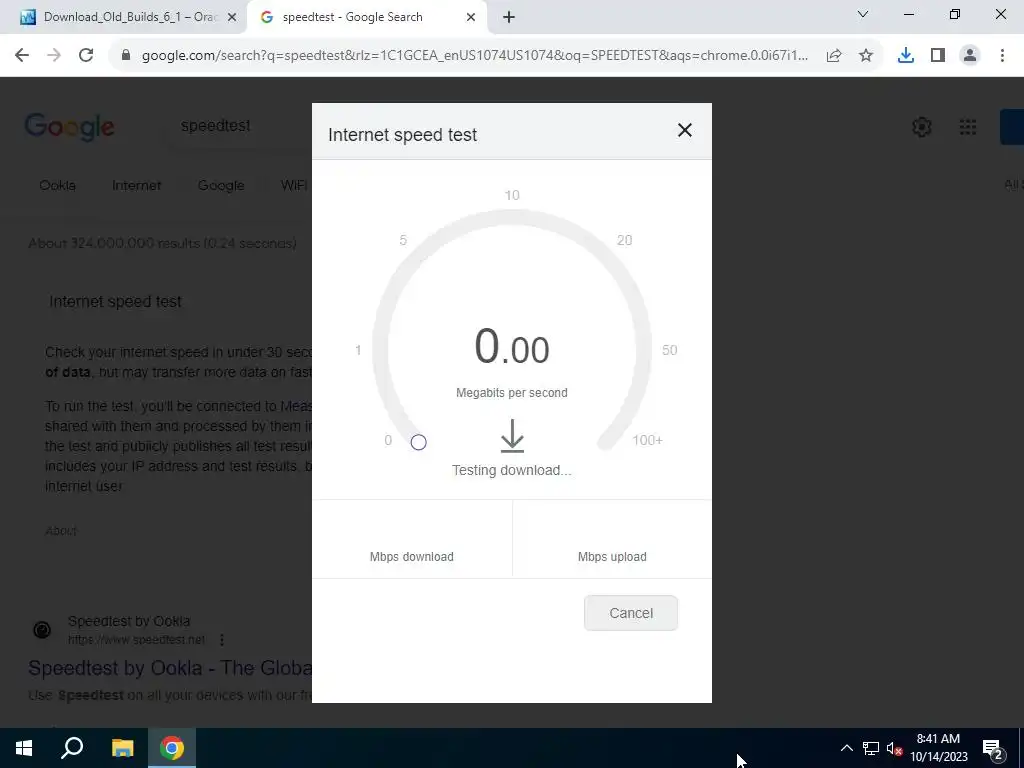Open Chrome three-dot menu
This screenshot has height=768, width=1024.
(x=1002, y=56)
